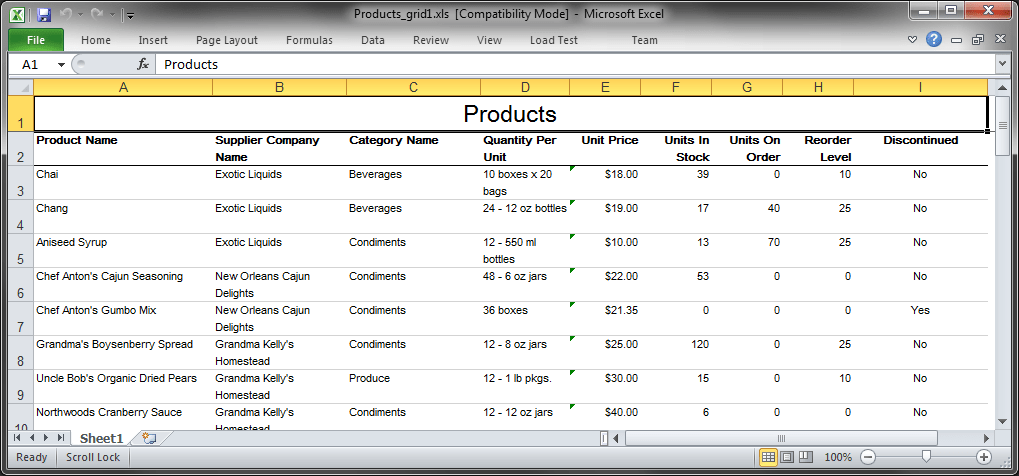Open the Review tab
Screen dimensions: 1019x476
431,40
